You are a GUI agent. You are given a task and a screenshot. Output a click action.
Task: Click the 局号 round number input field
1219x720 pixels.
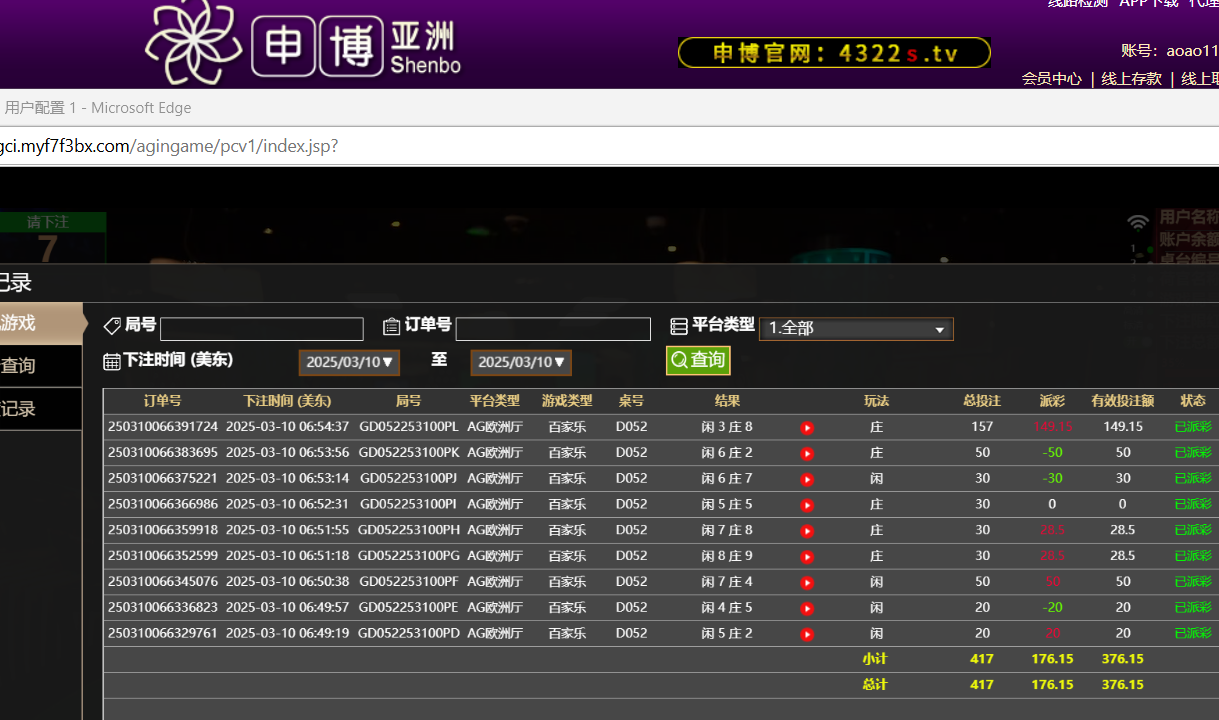pos(262,329)
